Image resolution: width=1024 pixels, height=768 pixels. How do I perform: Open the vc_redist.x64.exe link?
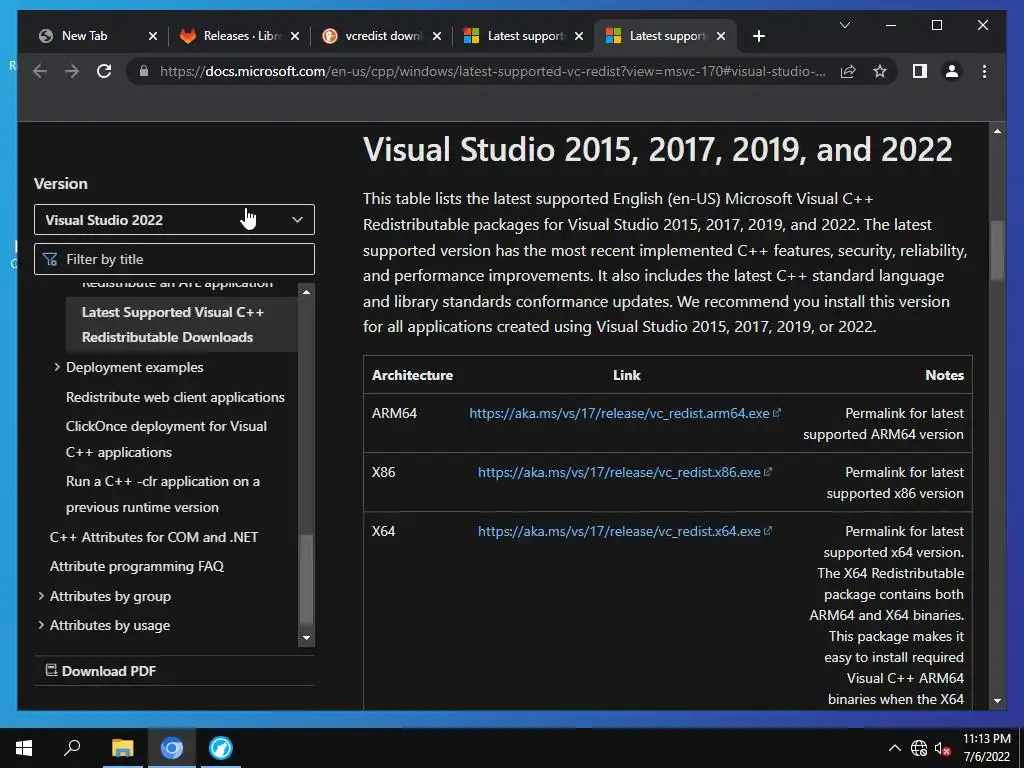(x=624, y=531)
